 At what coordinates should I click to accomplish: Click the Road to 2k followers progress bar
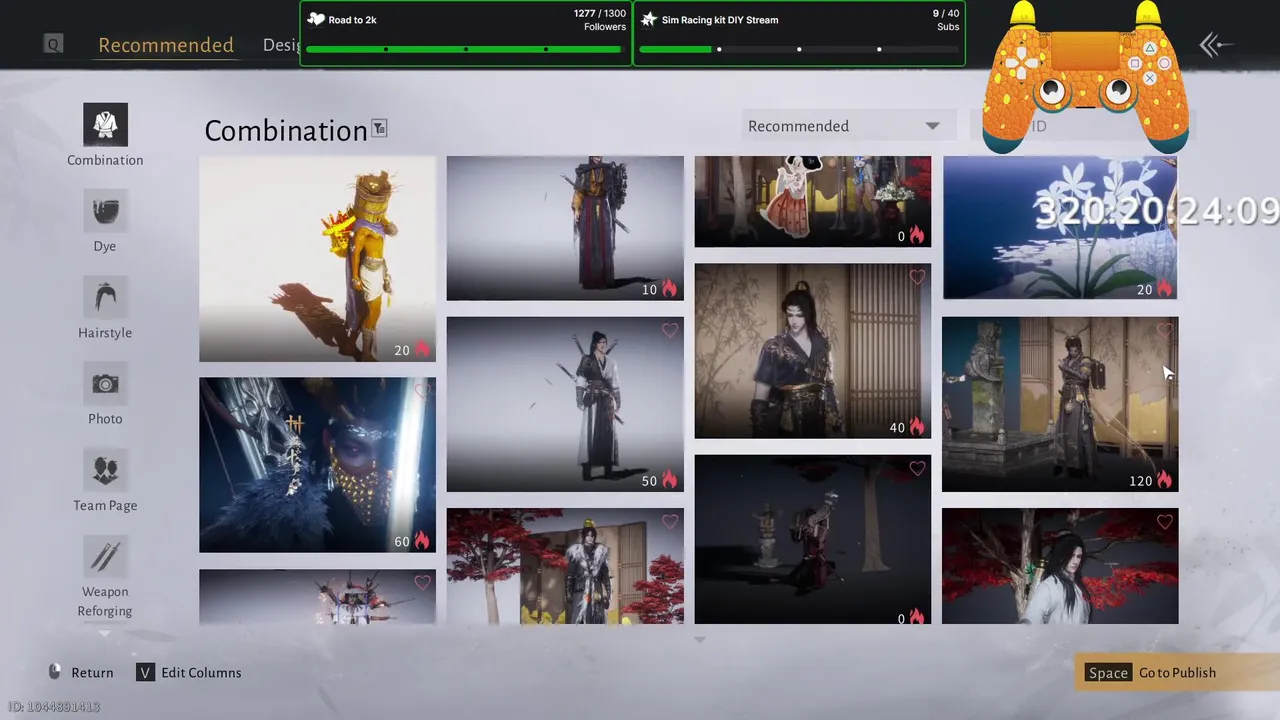coord(466,49)
